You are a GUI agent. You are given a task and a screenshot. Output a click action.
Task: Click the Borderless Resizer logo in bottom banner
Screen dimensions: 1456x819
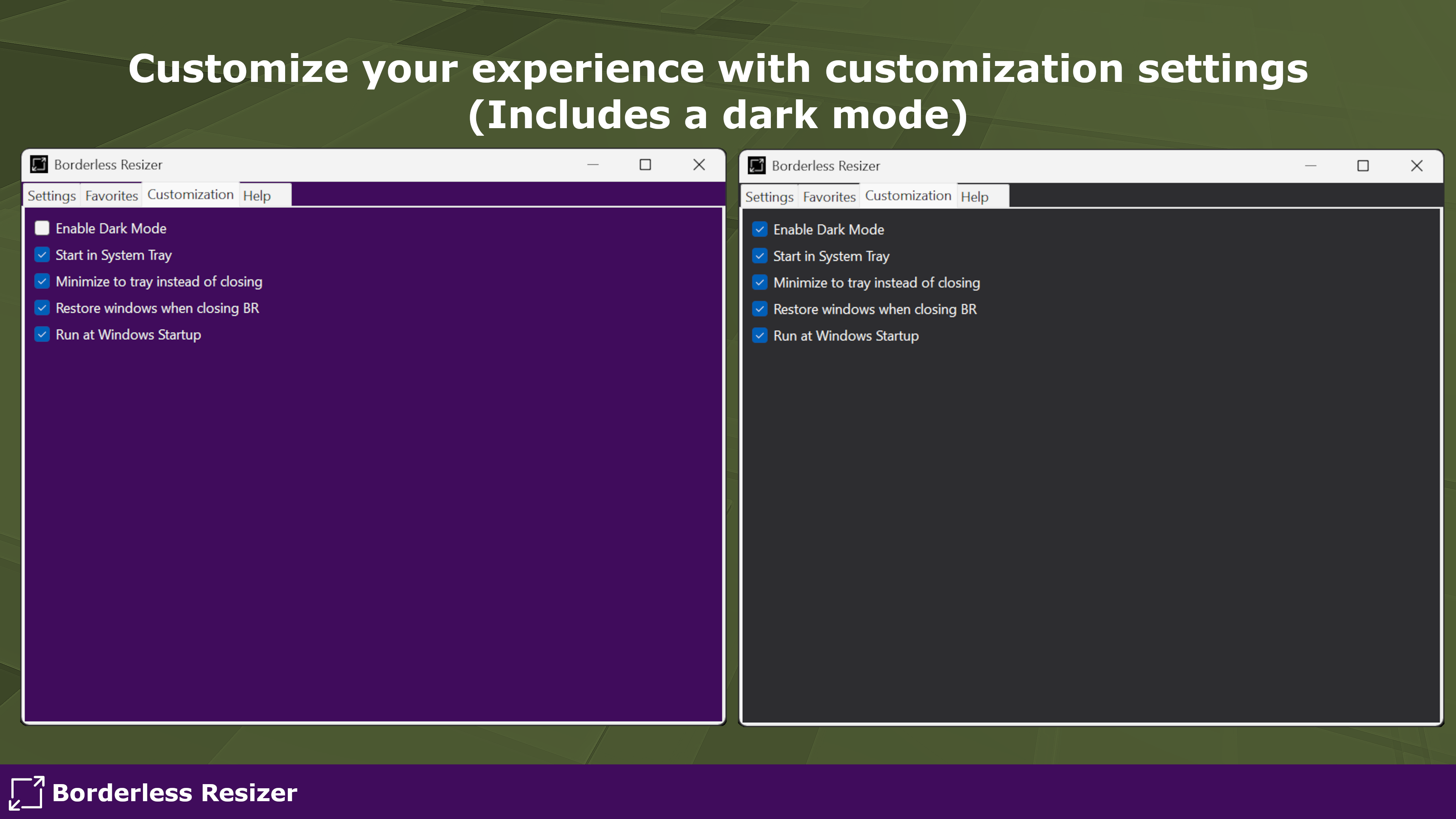point(27,792)
